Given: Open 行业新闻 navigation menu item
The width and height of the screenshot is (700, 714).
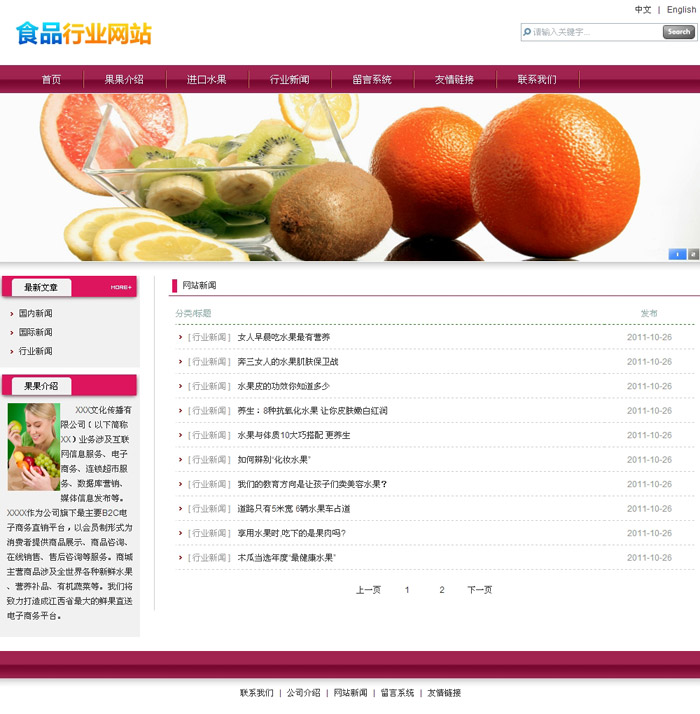Looking at the screenshot, I should tap(289, 80).
